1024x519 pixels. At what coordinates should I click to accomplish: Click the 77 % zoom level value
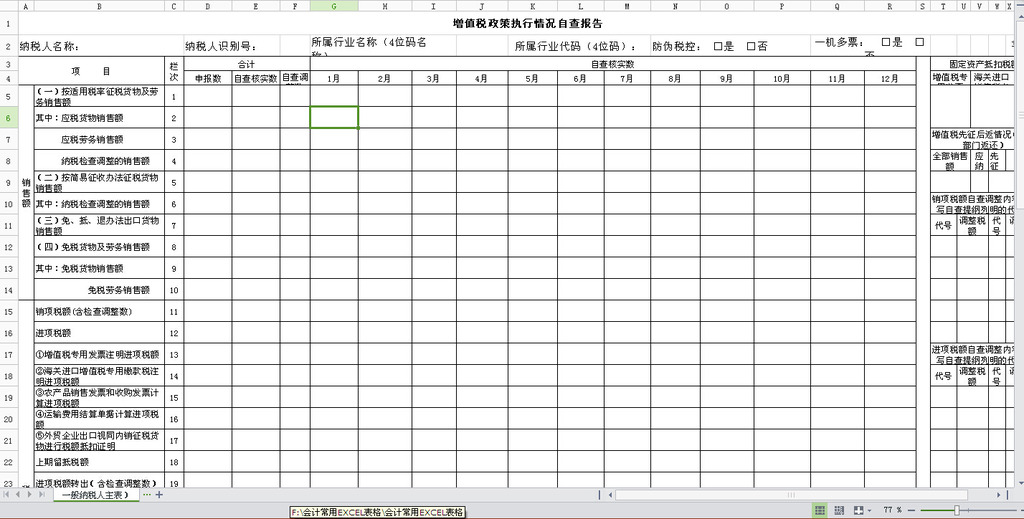tap(893, 510)
